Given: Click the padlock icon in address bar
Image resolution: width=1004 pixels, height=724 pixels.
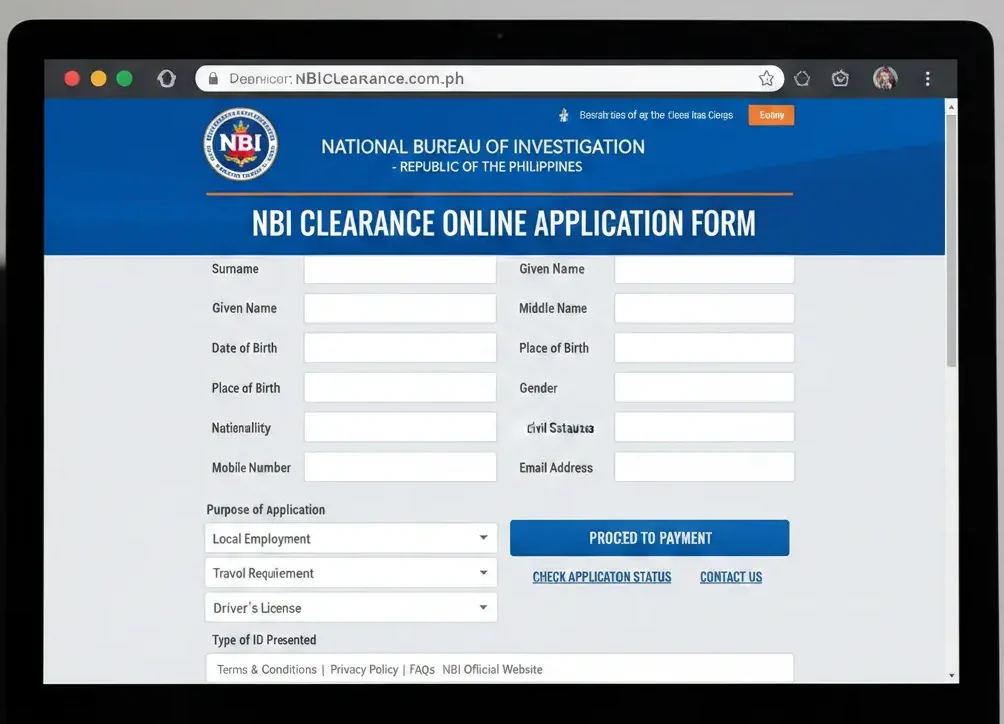Looking at the screenshot, I should 212,77.
